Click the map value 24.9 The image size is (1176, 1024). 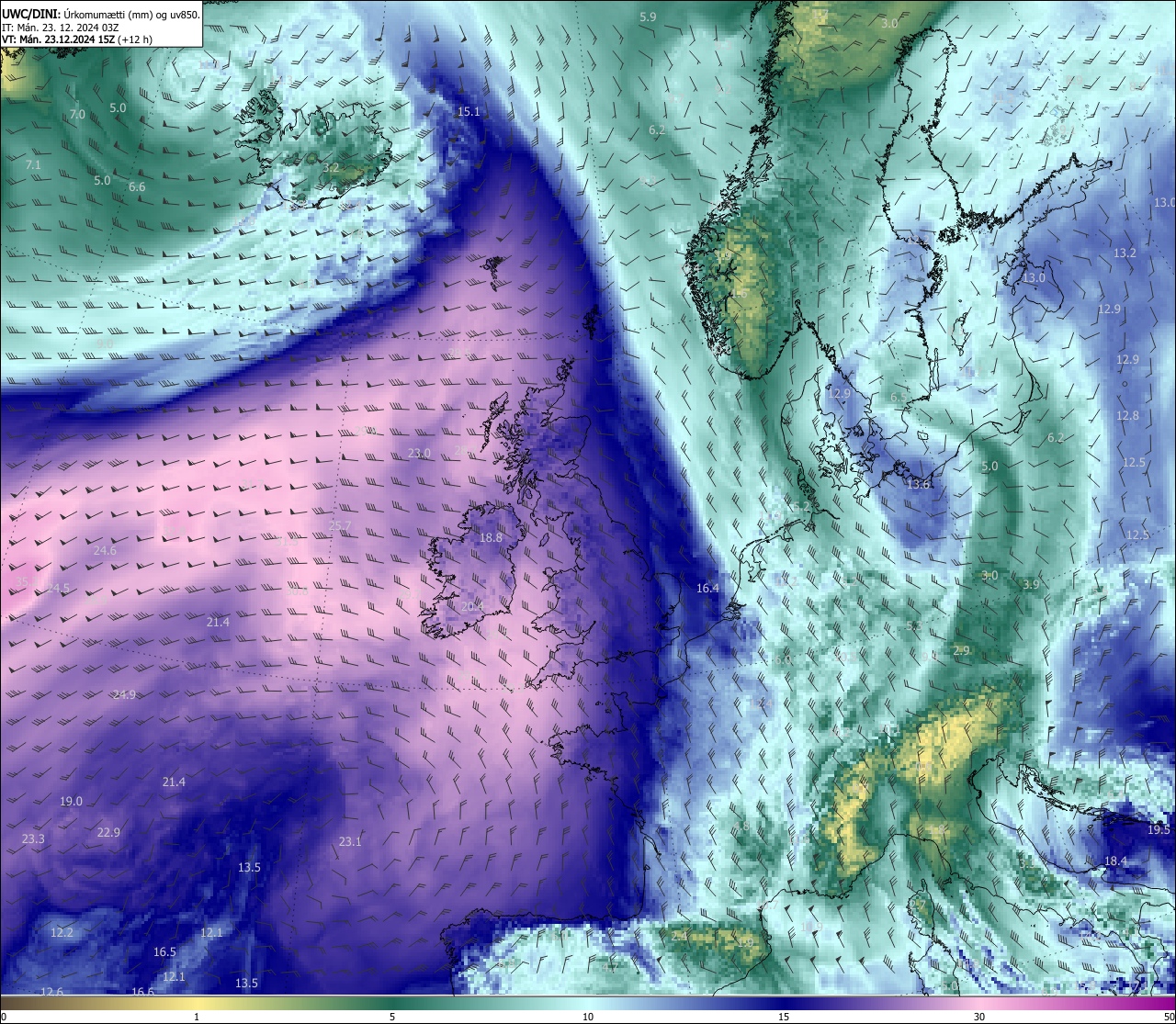click(x=124, y=695)
